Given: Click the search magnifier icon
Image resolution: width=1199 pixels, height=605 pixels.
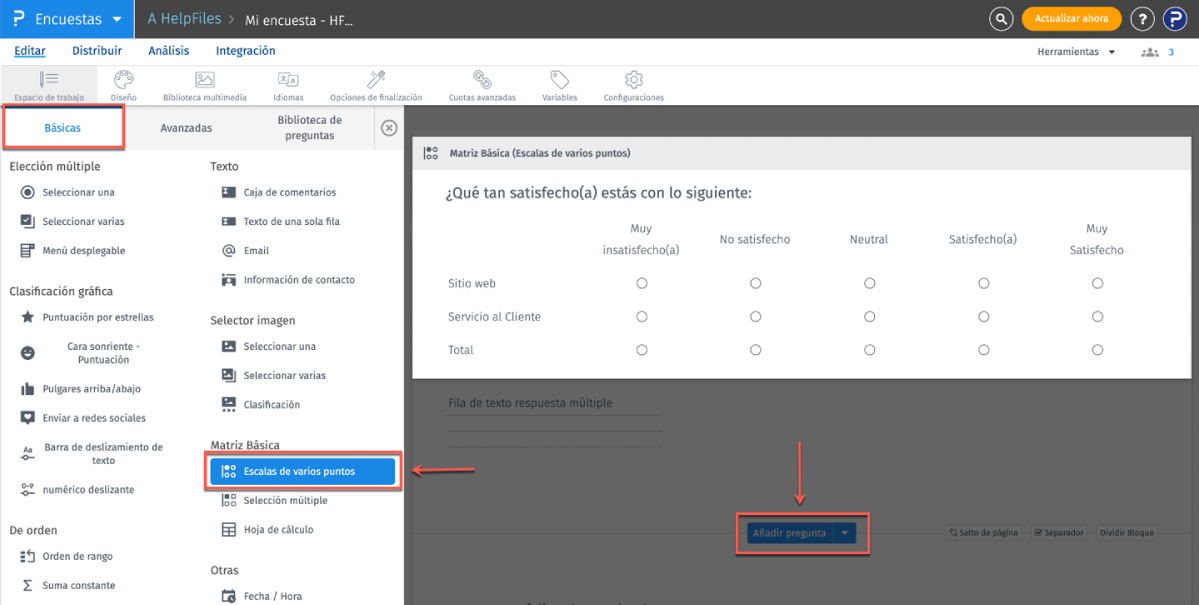Looking at the screenshot, I should [1000, 19].
